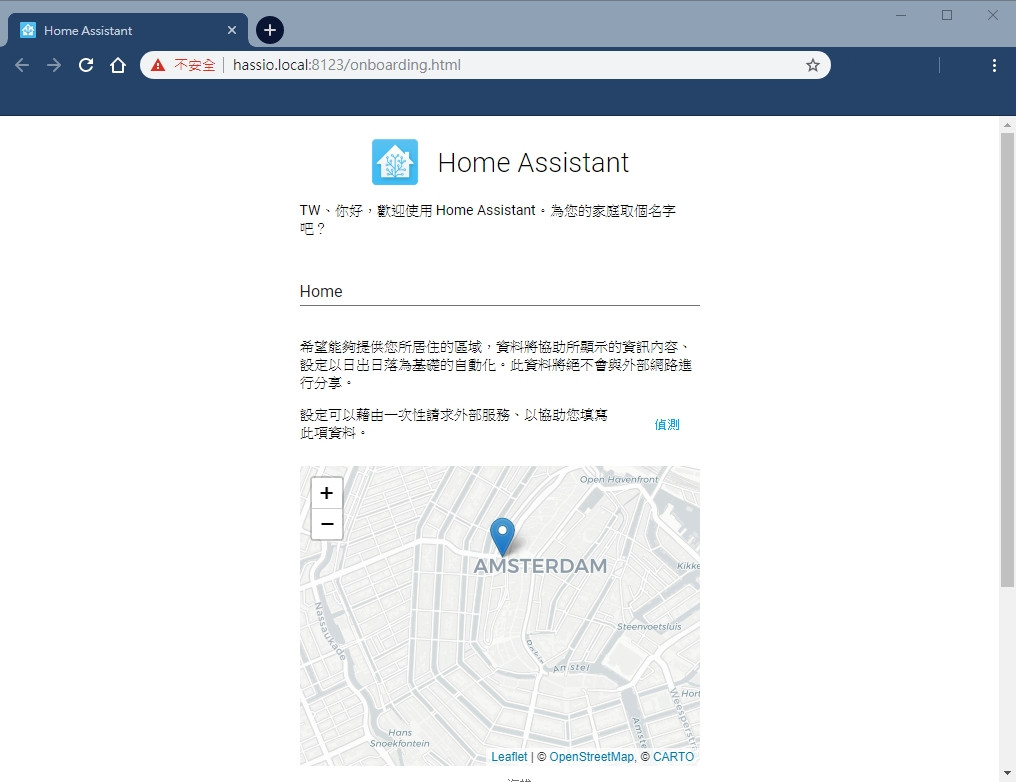This screenshot has height=782, width=1016.
Task: Open the CARTO attribution link
Action: click(673, 757)
